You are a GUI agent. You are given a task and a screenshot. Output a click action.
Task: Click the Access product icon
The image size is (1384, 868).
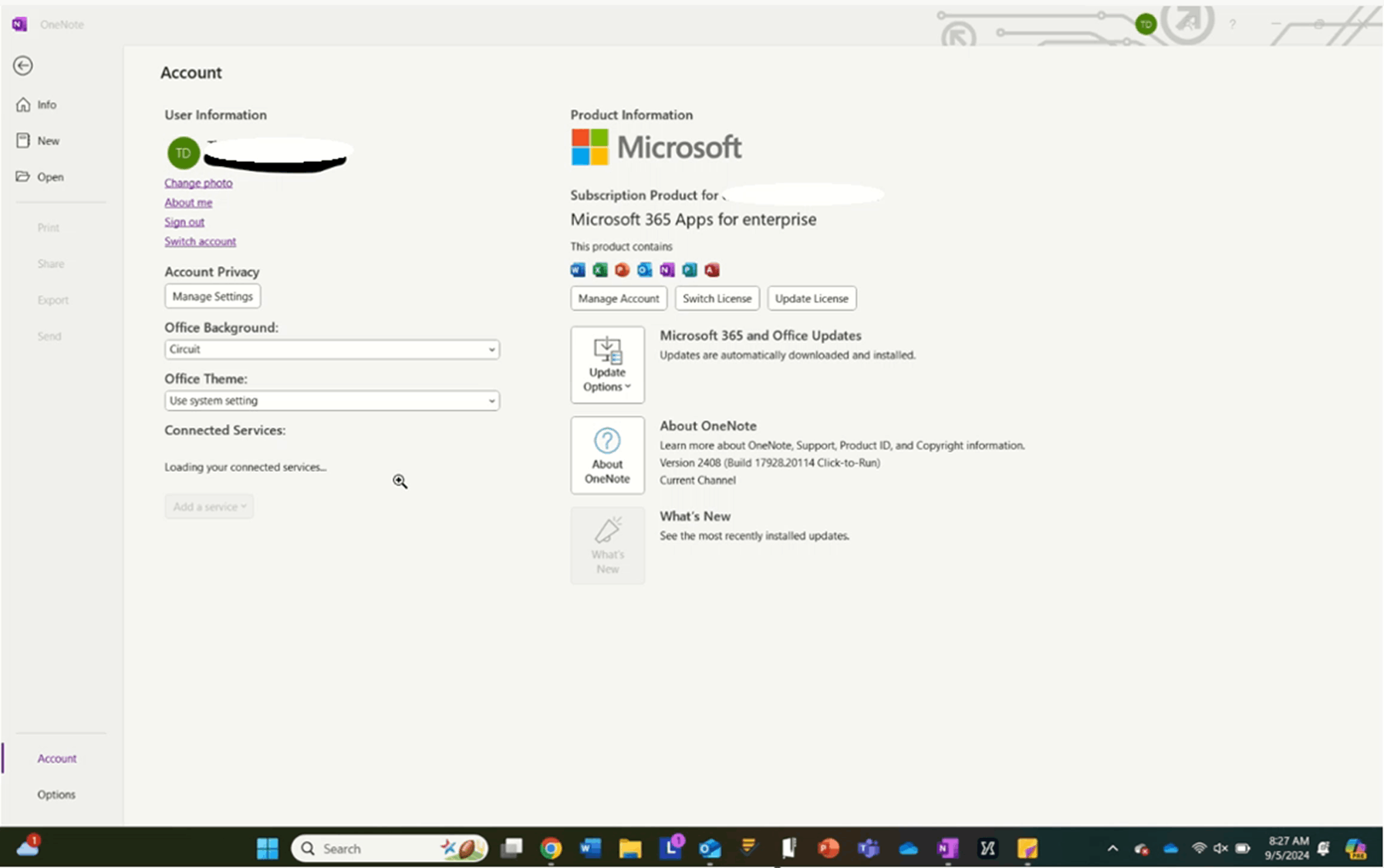pos(712,269)
